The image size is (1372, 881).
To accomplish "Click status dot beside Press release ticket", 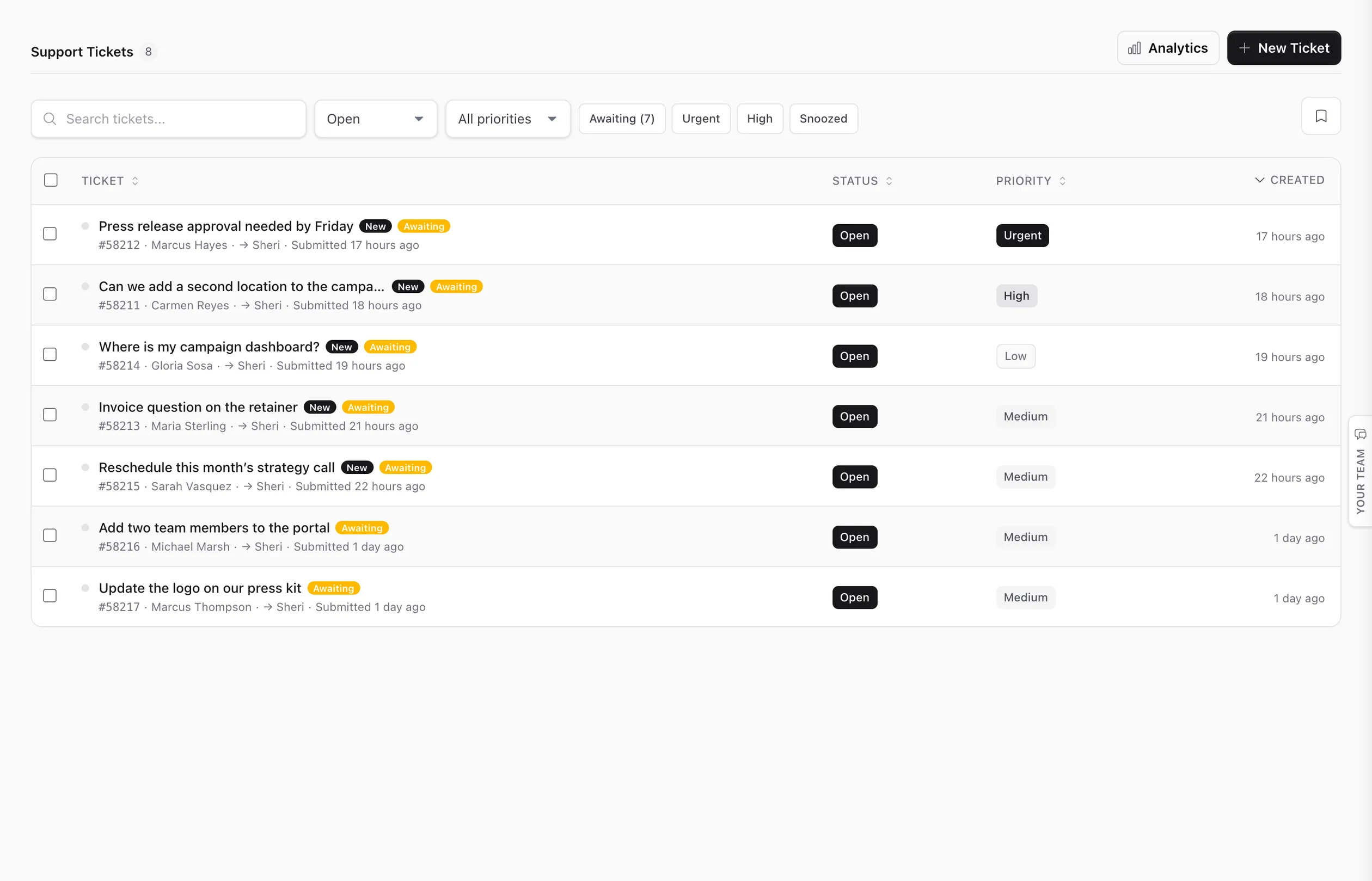I will (85, 226).
